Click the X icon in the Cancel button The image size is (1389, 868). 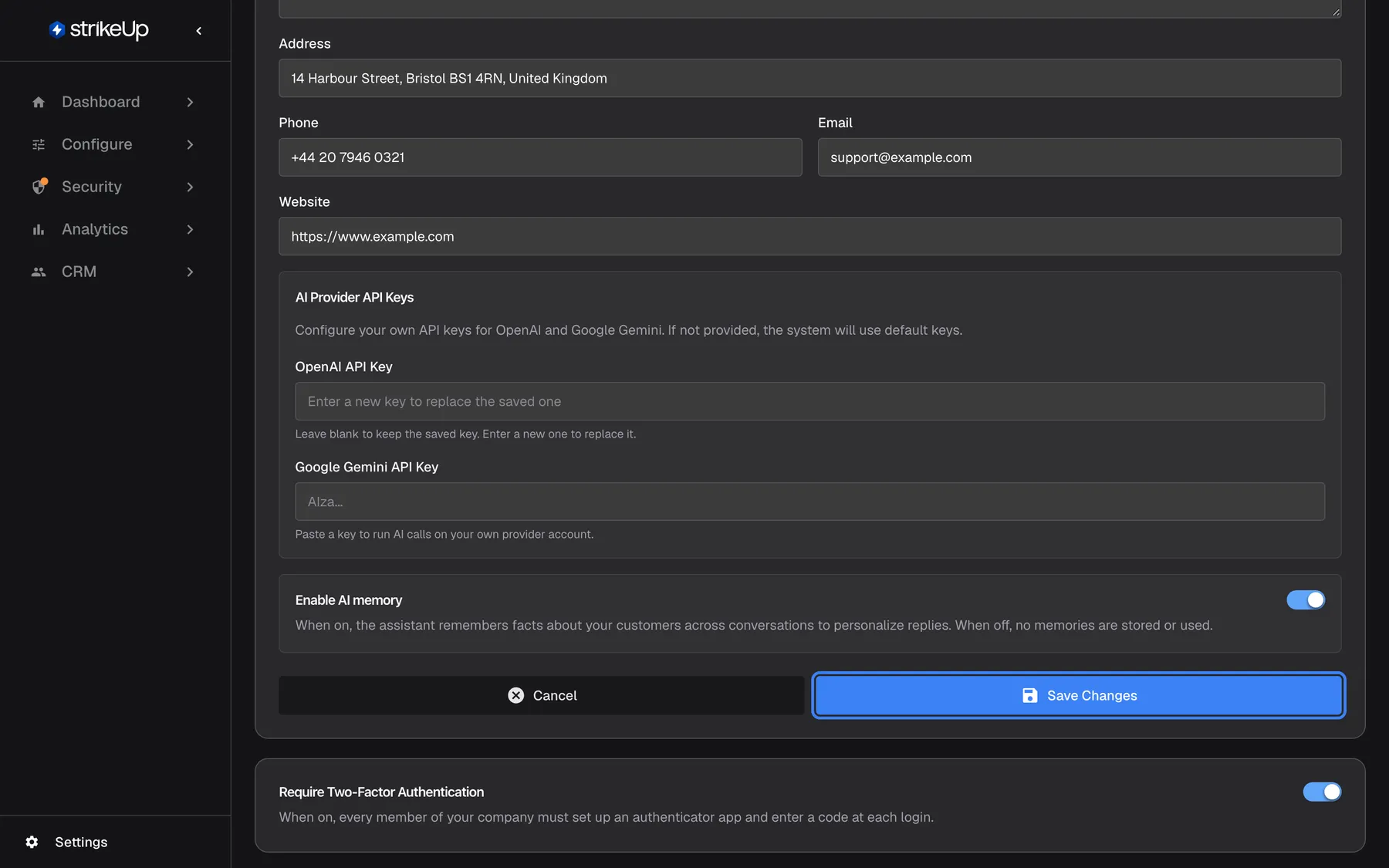point(515,695)
